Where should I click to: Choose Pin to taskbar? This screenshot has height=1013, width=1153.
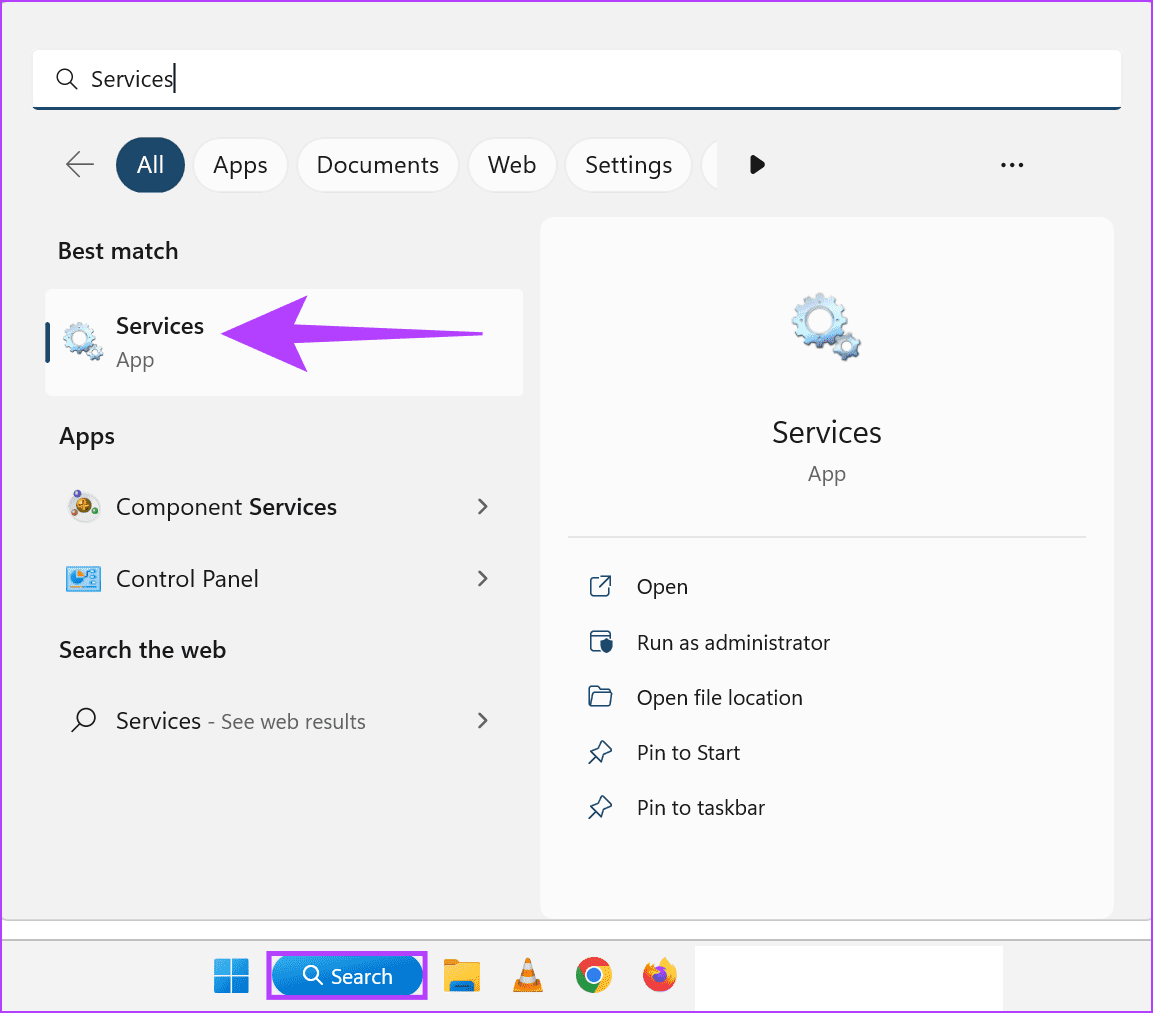(701, 808)
